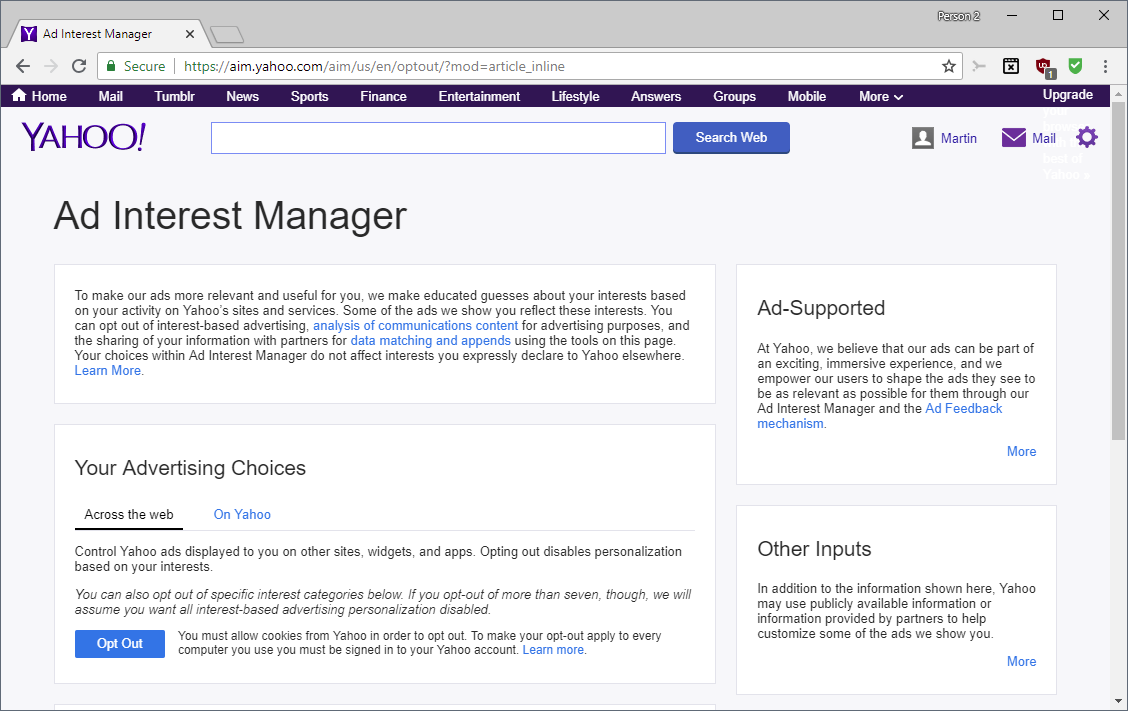Click the purple Mail envelope icon
This screenshot has height=711, width=1128.
coord(1014,137)
